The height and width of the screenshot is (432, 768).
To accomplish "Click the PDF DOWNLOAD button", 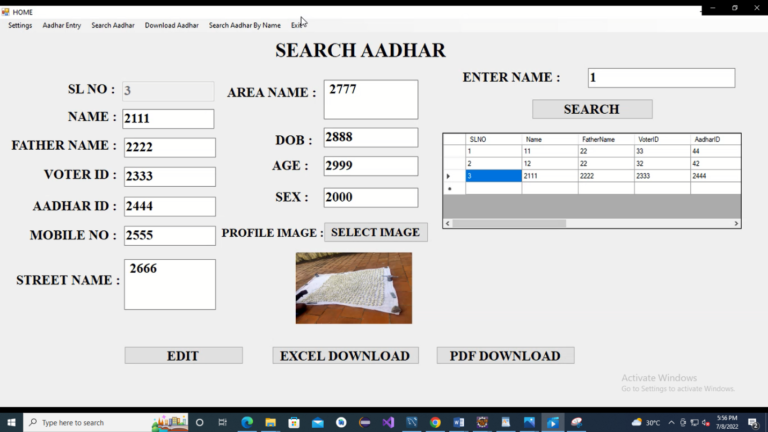I will click(x=505, y=356).
